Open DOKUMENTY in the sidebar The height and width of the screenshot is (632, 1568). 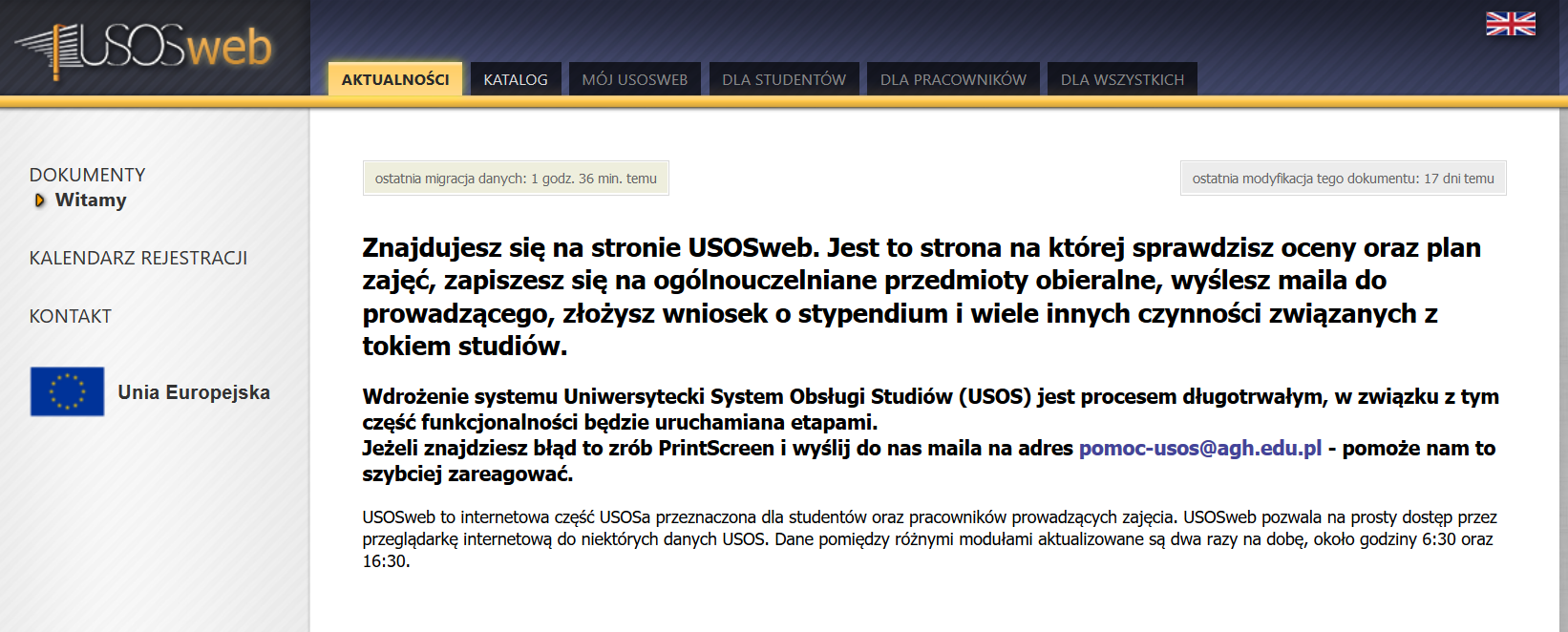(x=88, y=175)
